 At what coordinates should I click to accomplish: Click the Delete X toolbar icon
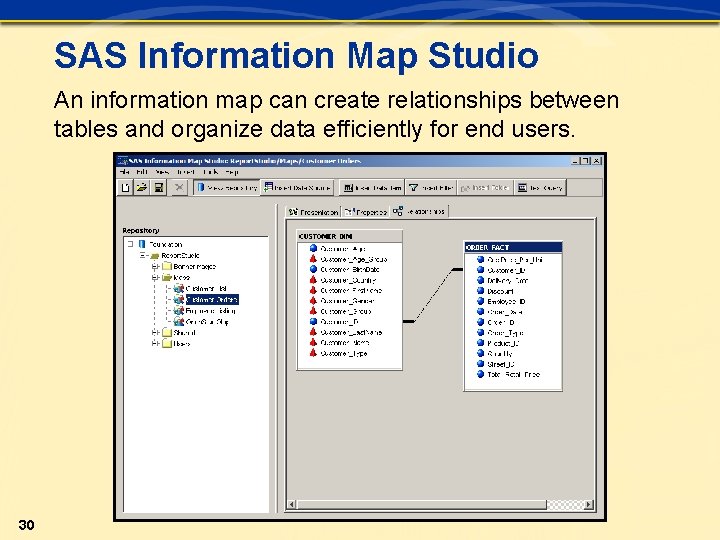pos(179,187)
